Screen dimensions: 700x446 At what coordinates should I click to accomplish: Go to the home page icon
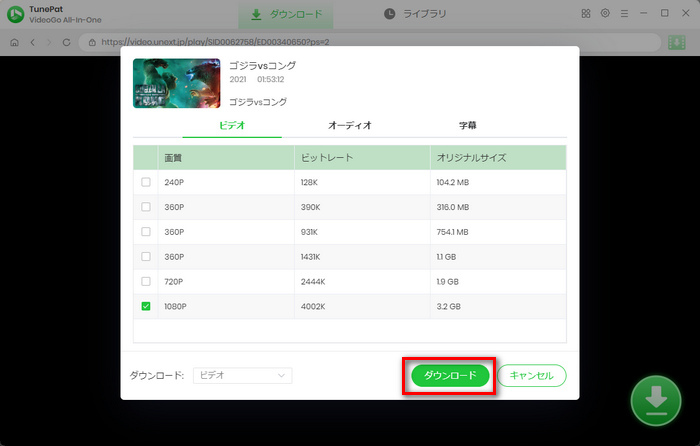[x=14, y=42]
